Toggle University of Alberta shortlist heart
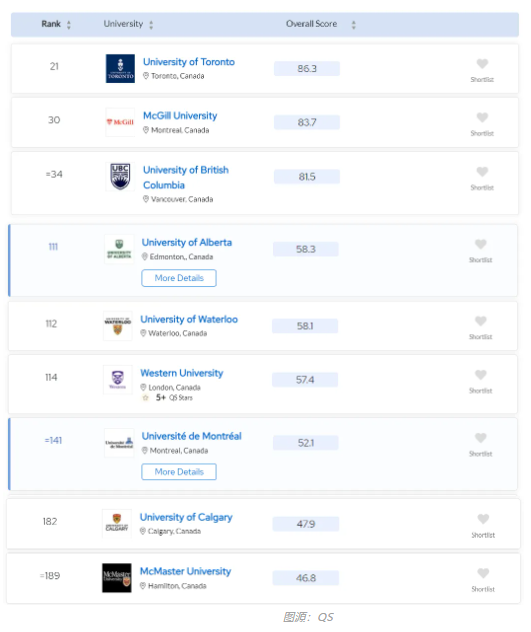Image resolution: width=531 pixels, height=632 pixels. pos(481,244)
